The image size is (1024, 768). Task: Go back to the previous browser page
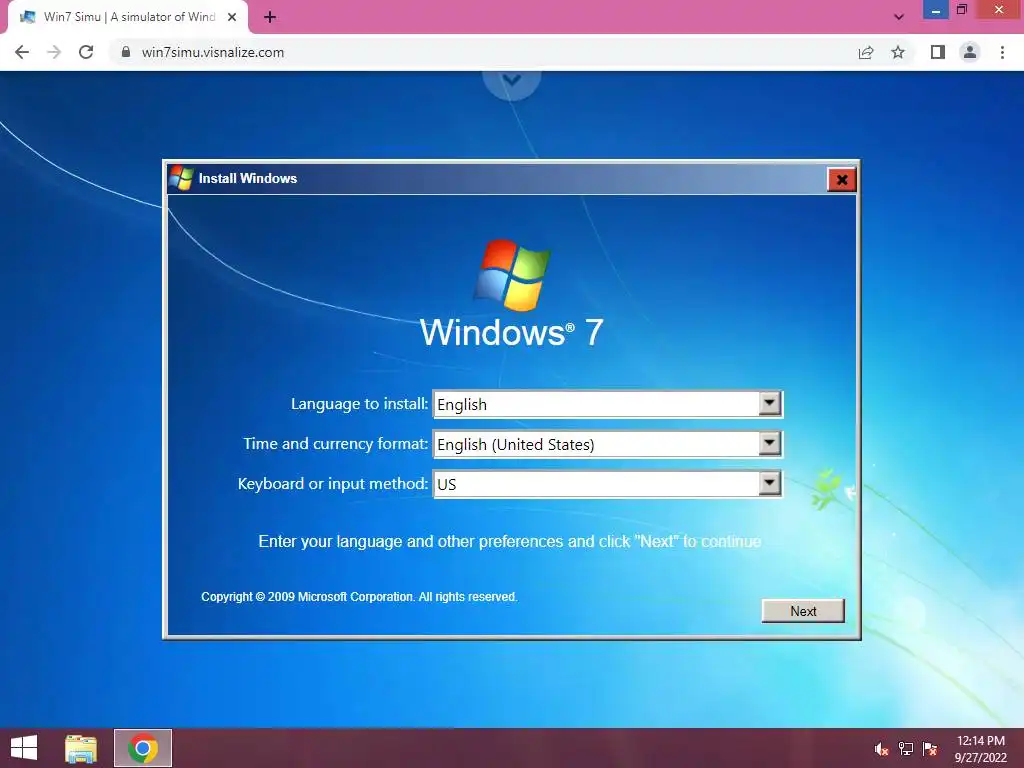point(22,52)
